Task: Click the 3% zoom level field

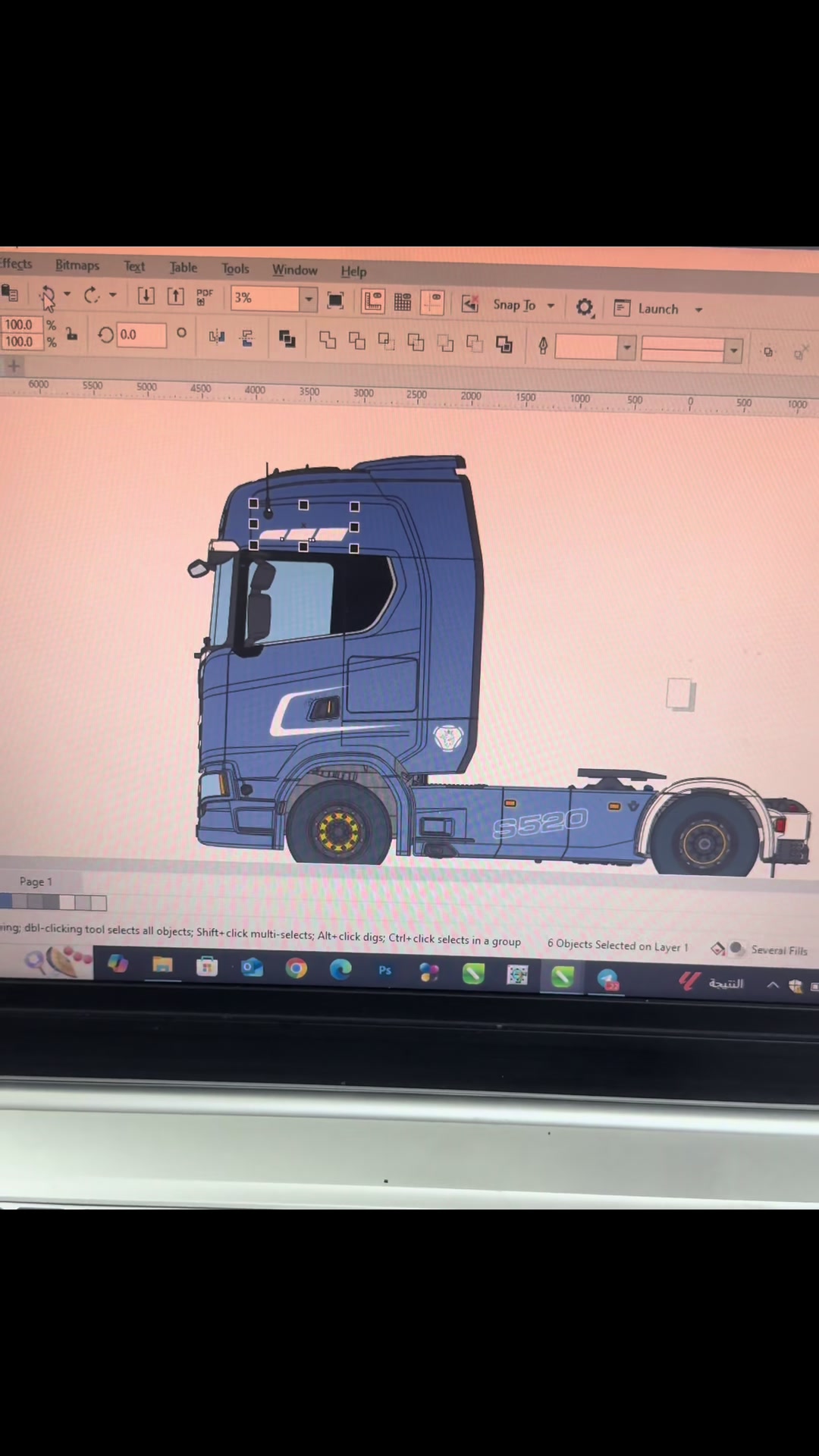Action: coord(265,298)
